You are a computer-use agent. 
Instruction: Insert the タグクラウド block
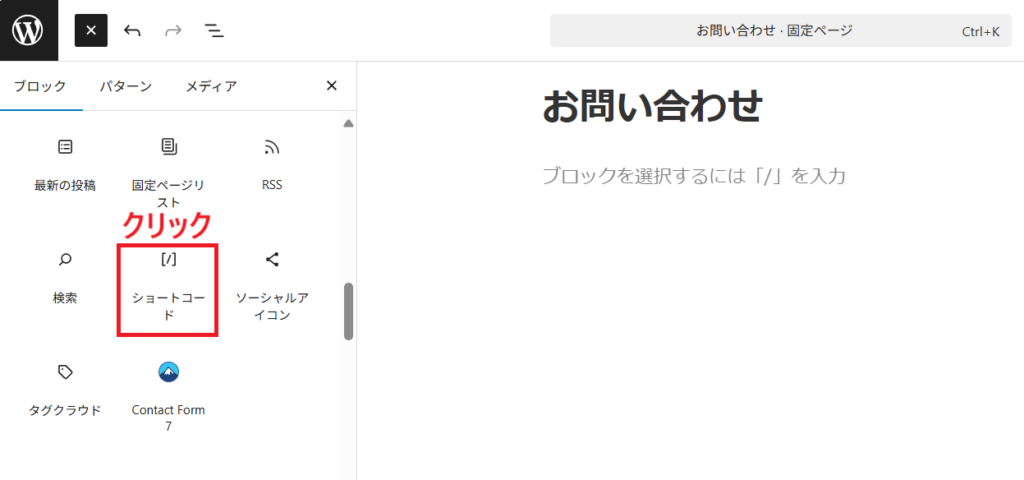point(65,390)
